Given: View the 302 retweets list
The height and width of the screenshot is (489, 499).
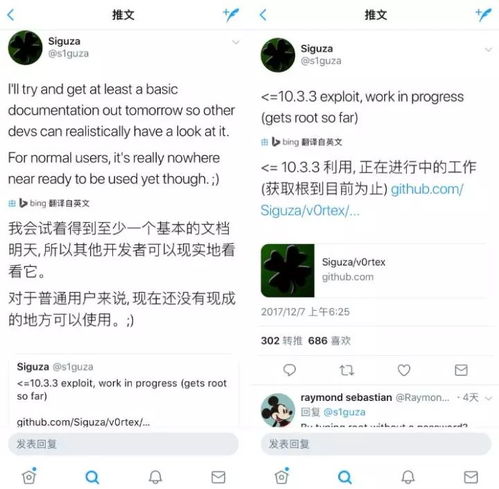Looking at the screenshot, I should (282, 341).
